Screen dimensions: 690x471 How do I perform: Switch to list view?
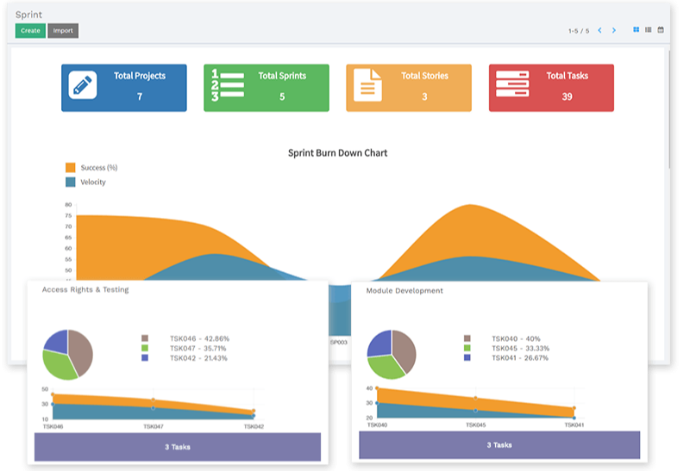pyautogui.click(x=648, y=30)
